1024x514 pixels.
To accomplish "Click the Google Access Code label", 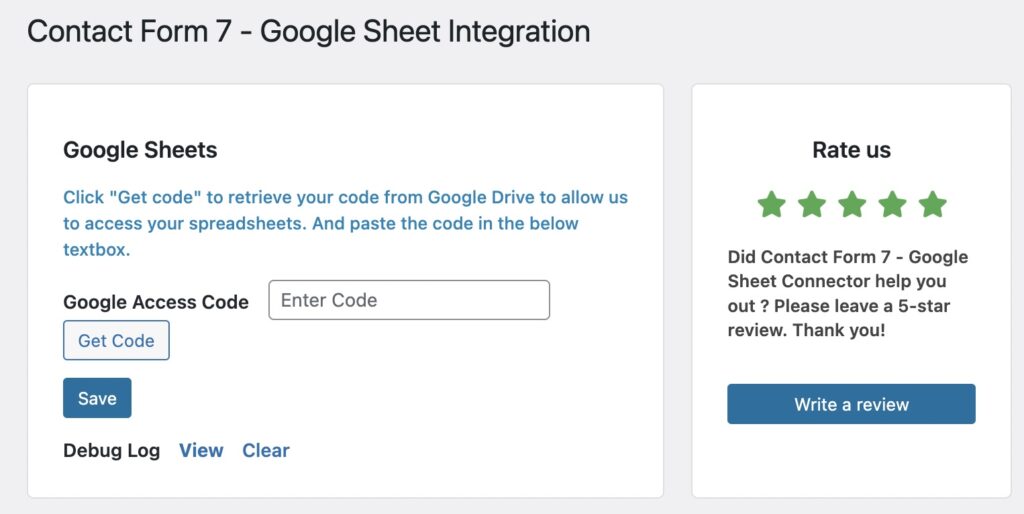I will [156, 302].
